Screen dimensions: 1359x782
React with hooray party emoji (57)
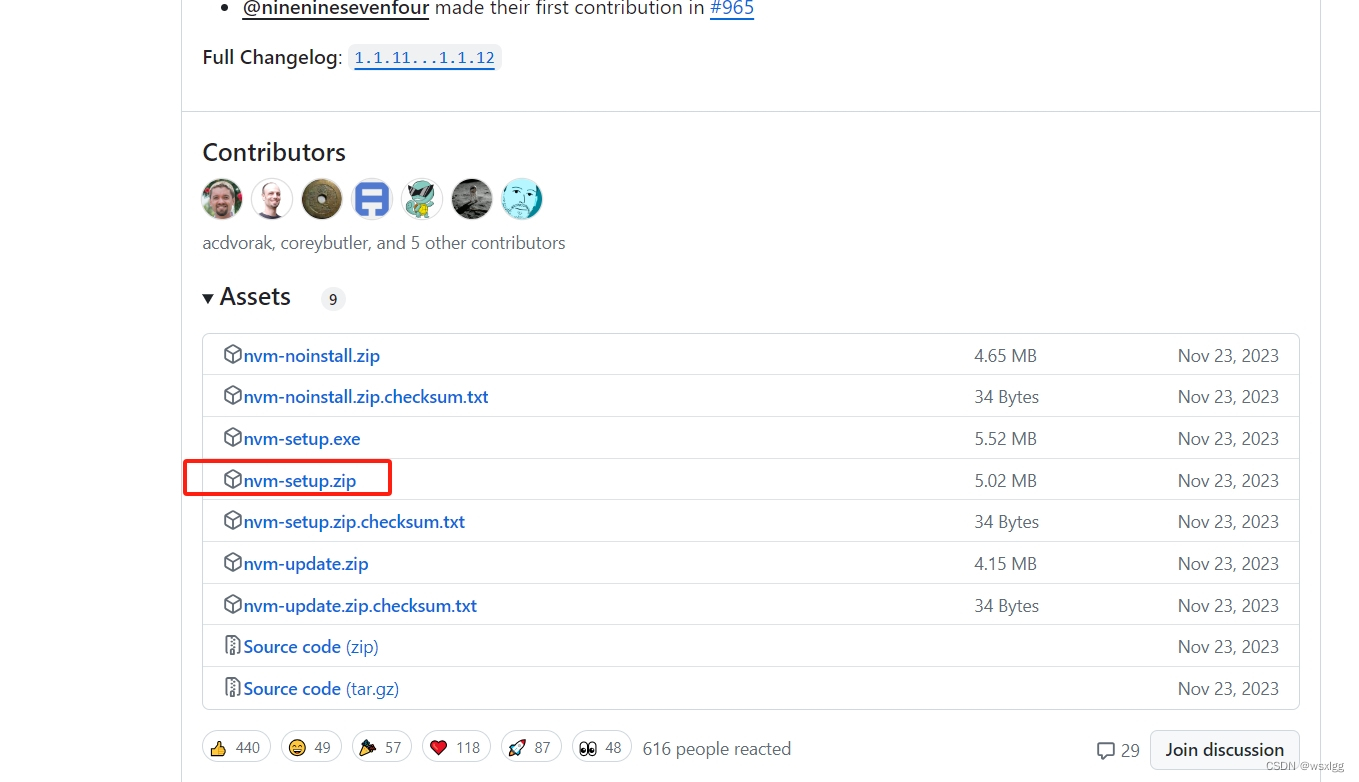tap(381, 748)
